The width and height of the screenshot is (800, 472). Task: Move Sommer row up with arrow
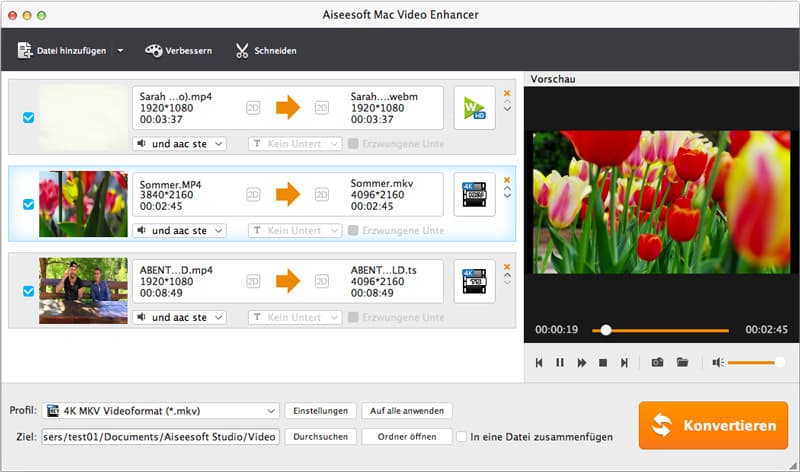tap(507, 188)
